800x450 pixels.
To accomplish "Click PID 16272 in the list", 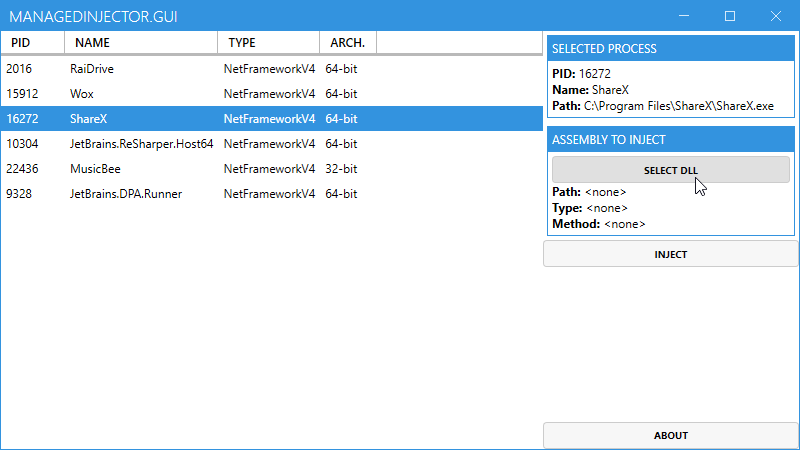I will 22,119.
